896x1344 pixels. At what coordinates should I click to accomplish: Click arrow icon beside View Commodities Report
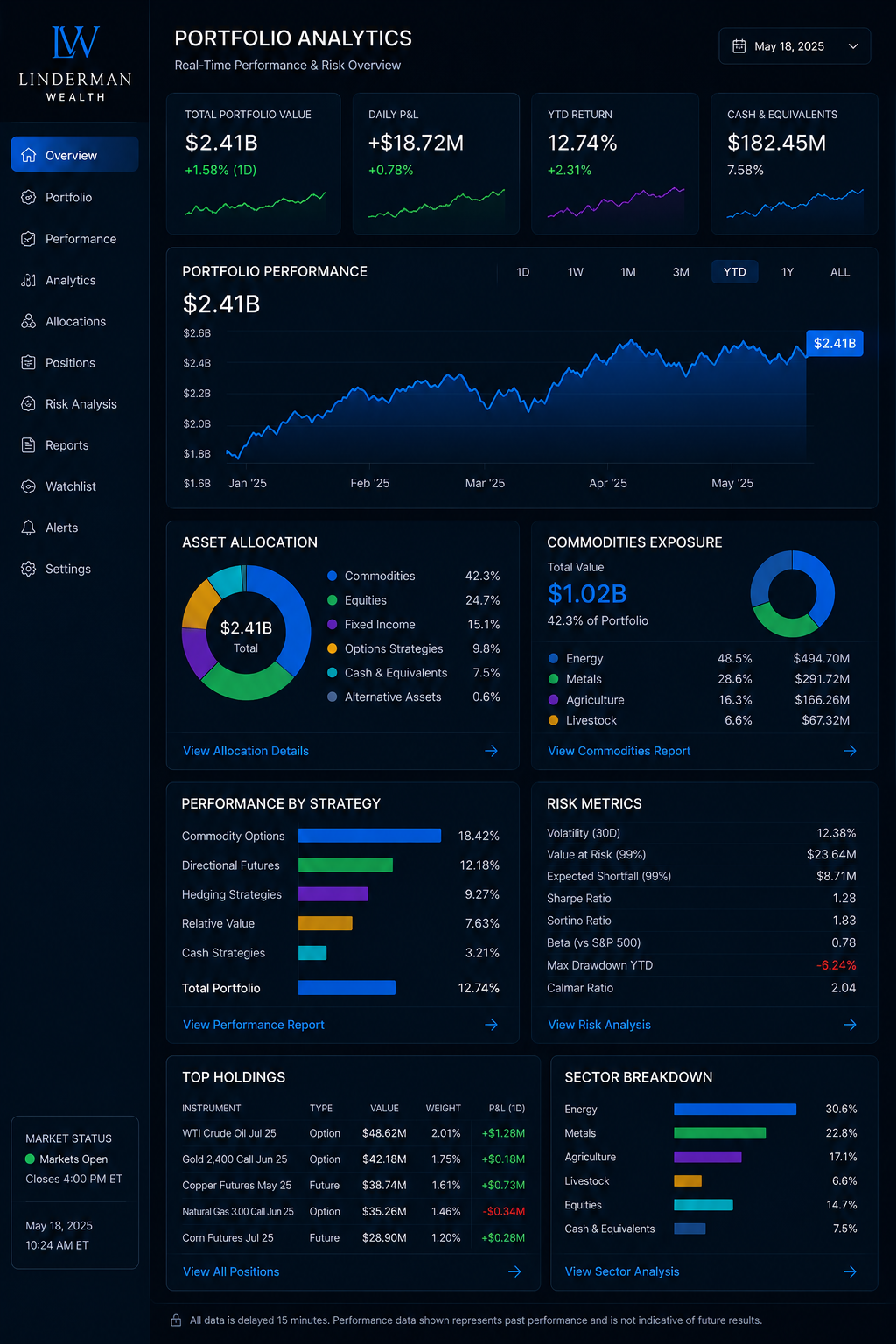point(850,751)
